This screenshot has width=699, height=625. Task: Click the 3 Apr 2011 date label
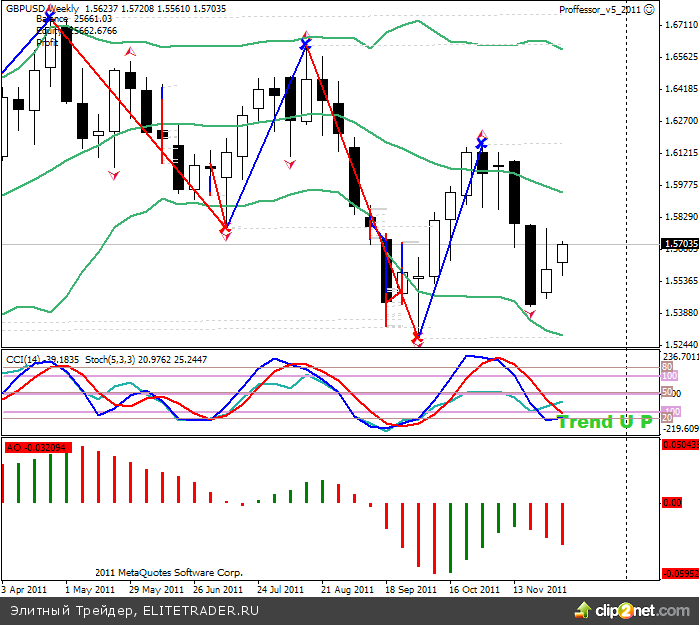[27, 589]
